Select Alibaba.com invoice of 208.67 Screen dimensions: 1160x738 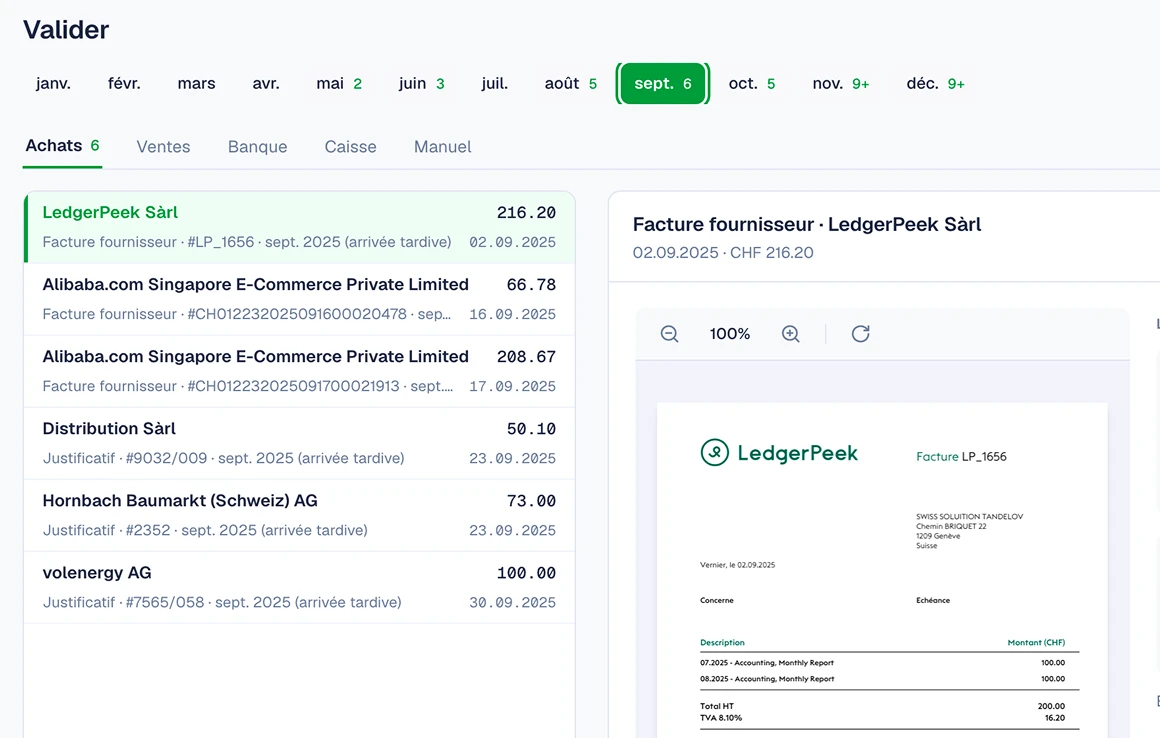(x=299, y=370)
